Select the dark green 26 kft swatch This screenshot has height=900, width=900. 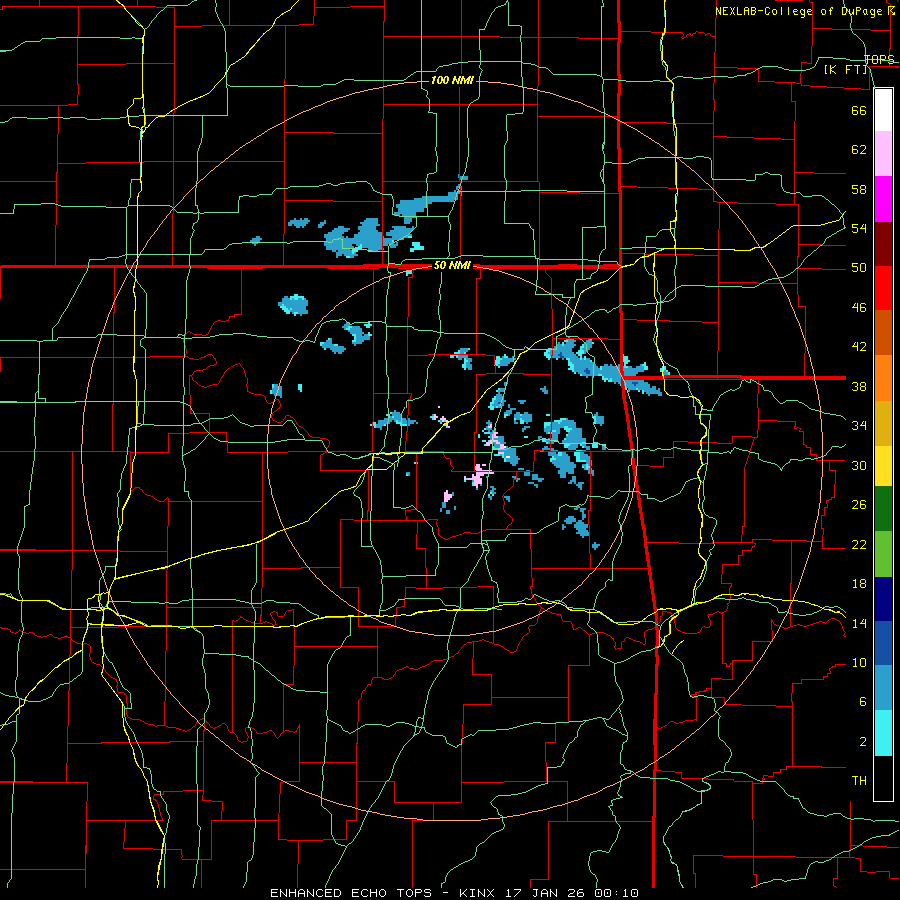pyautogui.click(x=883, y=509)
